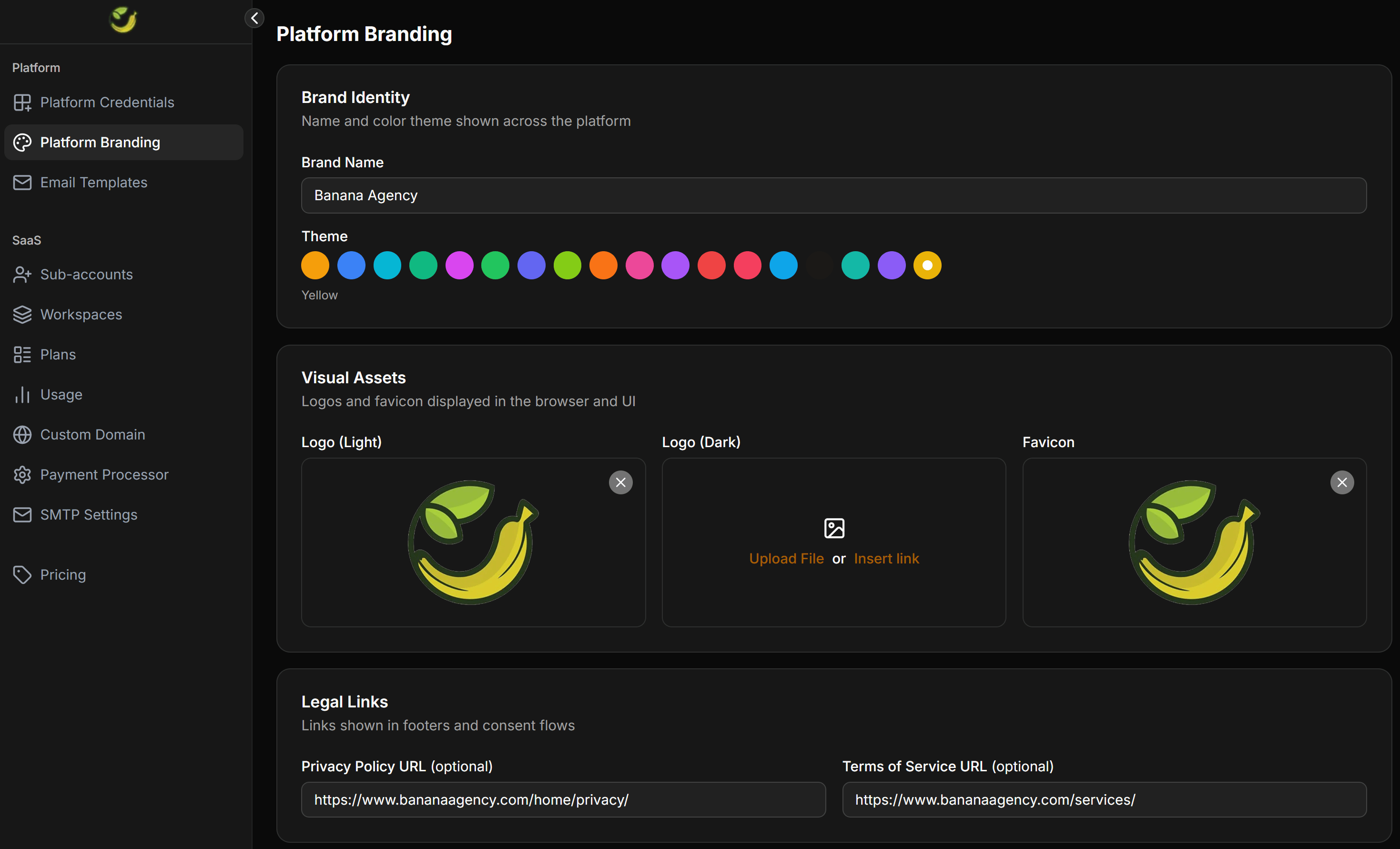
Task: Remove the Favicon image
Action: coord(1342,482)
